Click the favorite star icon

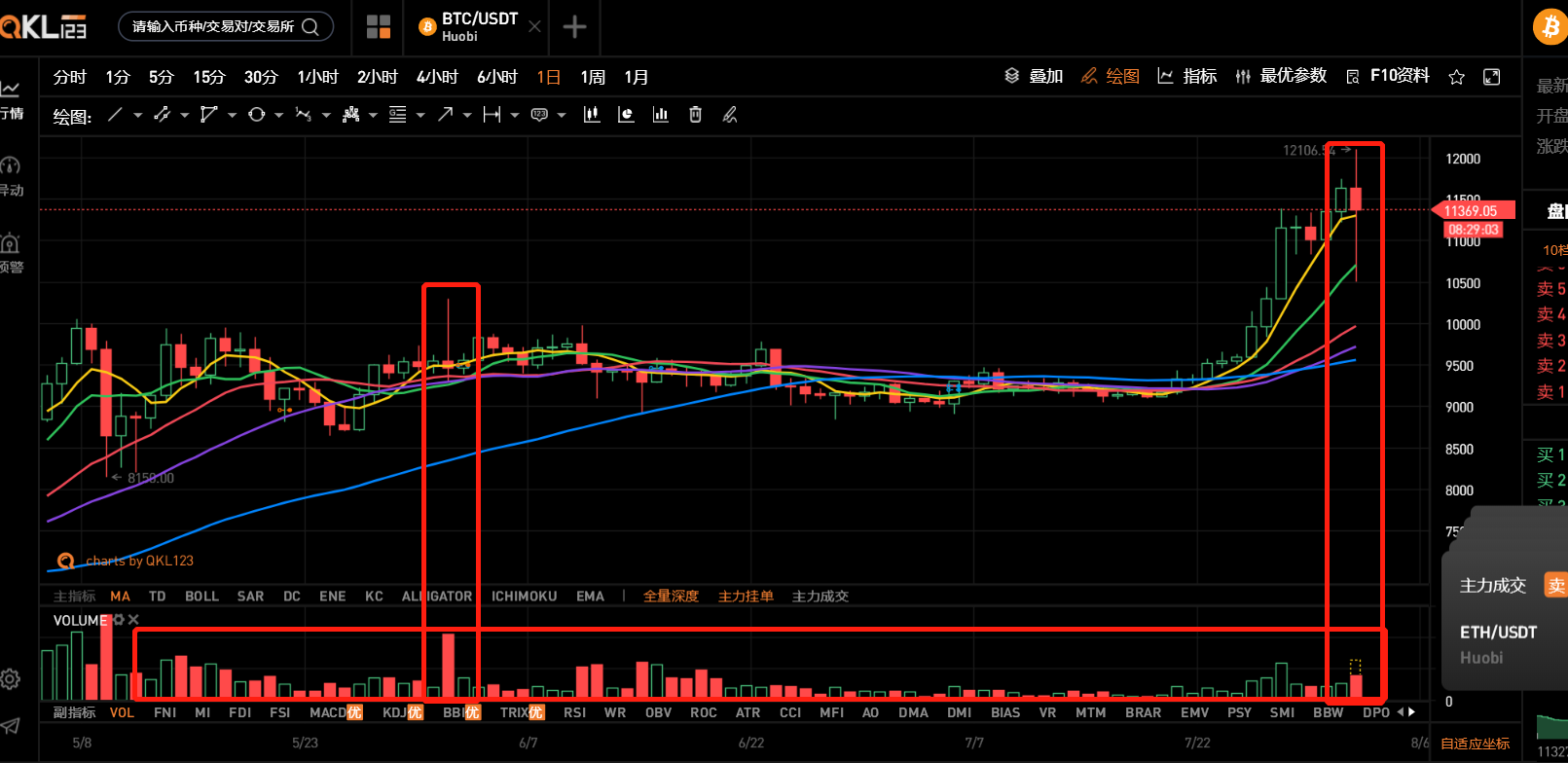point(1456,77)
